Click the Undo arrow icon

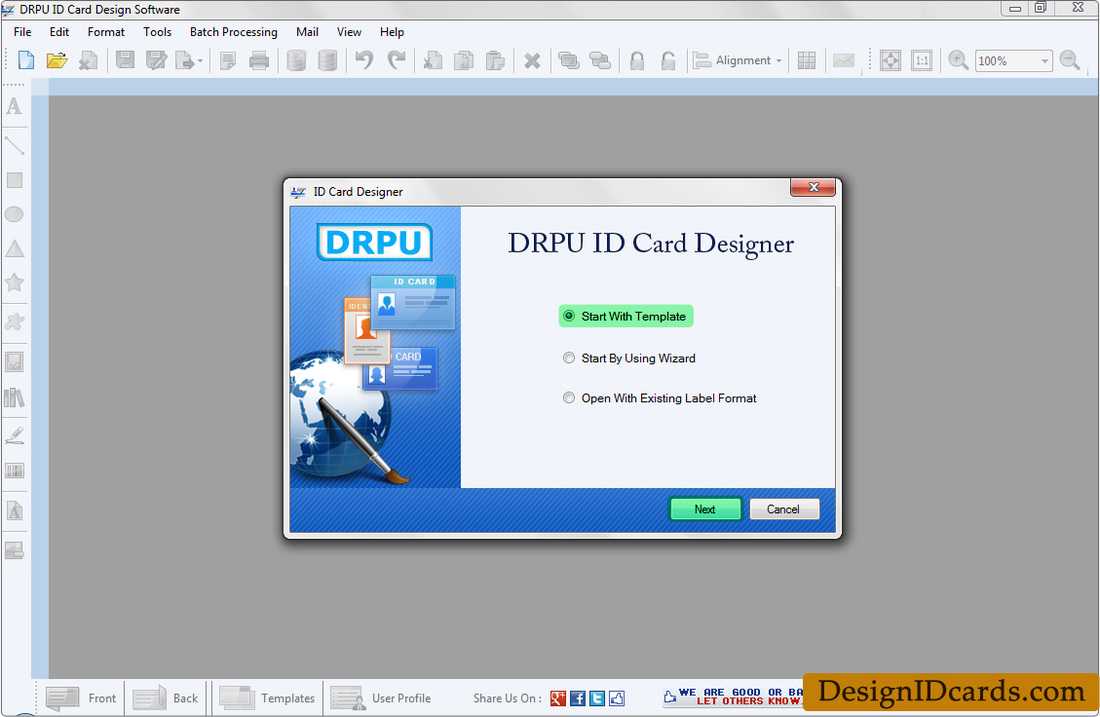pyautogui.click(x=364, y=60)
